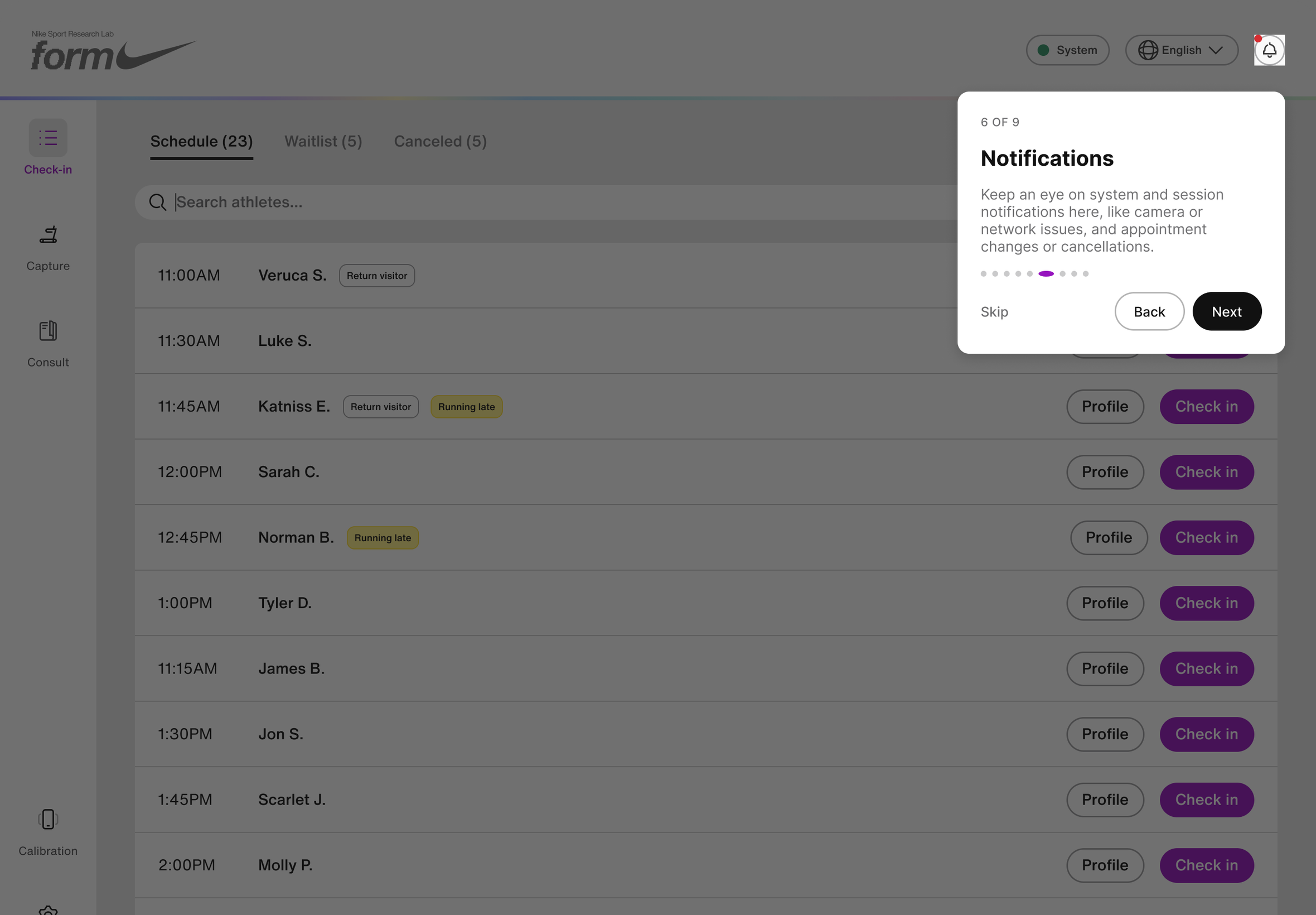Click Katniss E. Running late tag

click(x=466, y=407)
